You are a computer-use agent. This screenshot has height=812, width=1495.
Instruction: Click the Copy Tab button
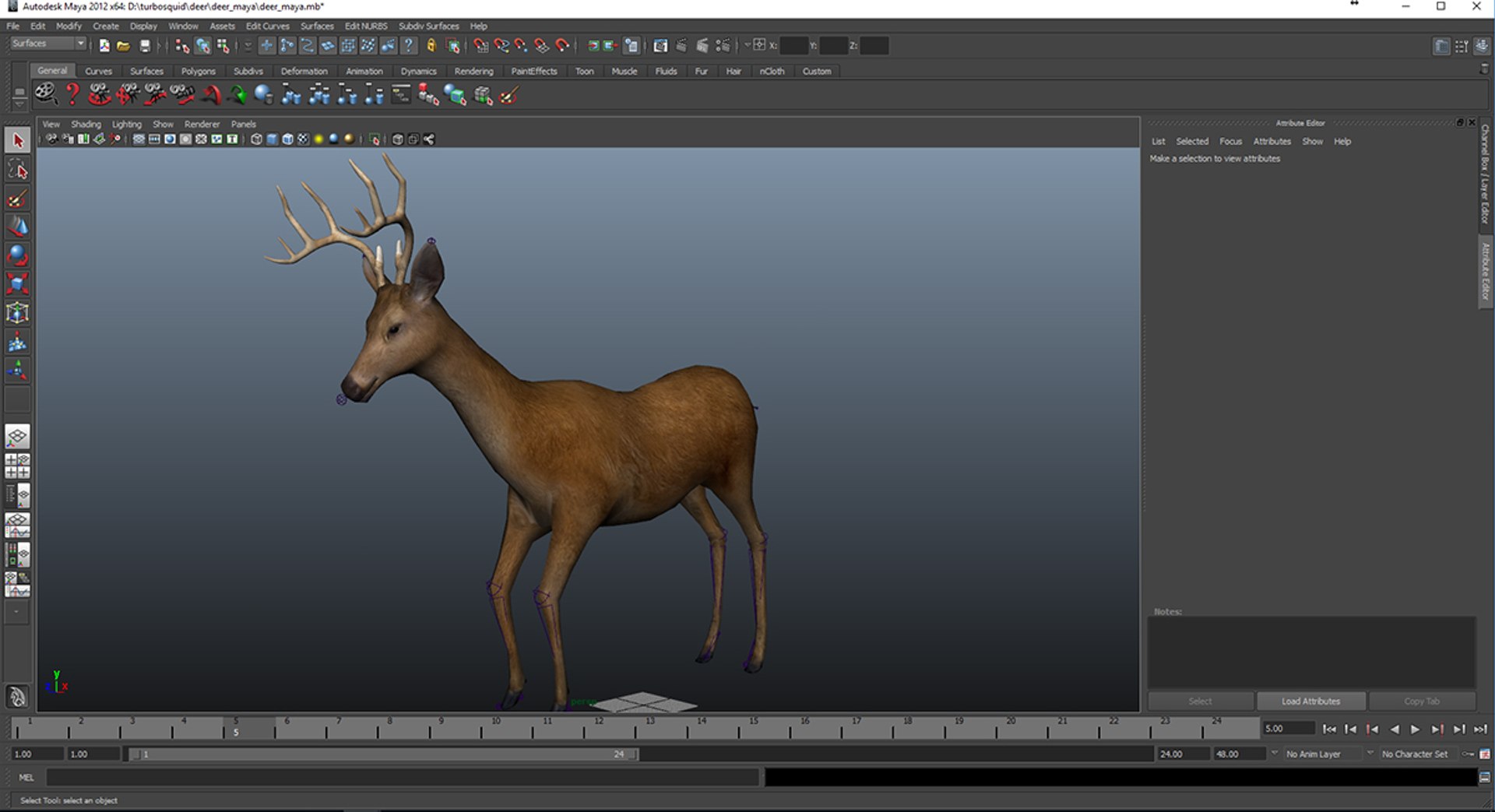tap(1422, 701)
